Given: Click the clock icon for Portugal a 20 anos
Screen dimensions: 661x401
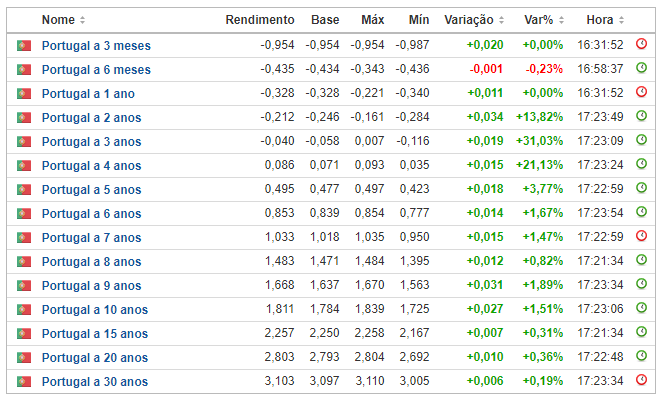Looking at the screenshot, I should 641,356.
